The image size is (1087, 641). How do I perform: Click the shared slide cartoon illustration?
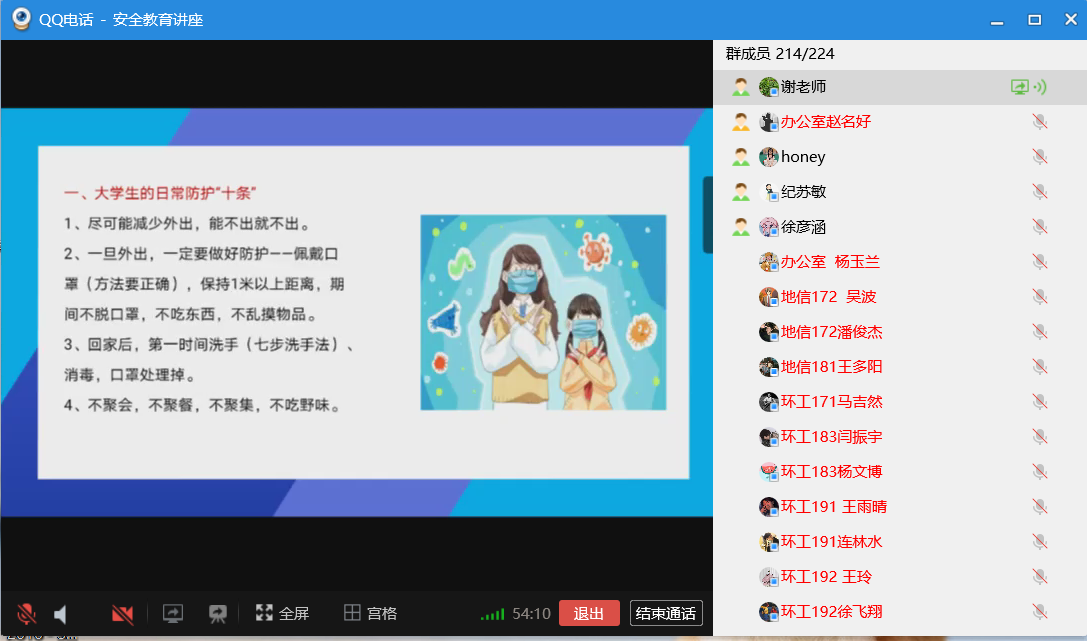(543, 312)
